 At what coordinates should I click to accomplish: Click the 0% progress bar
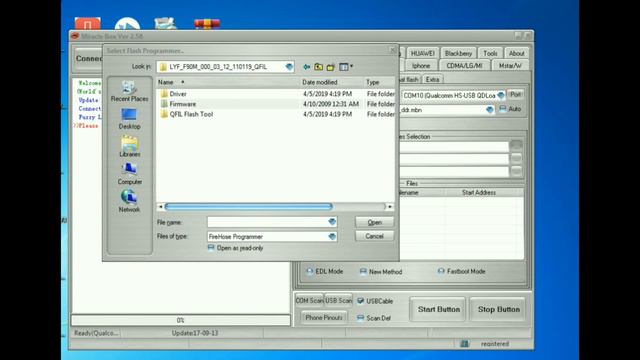pos(180,320)
